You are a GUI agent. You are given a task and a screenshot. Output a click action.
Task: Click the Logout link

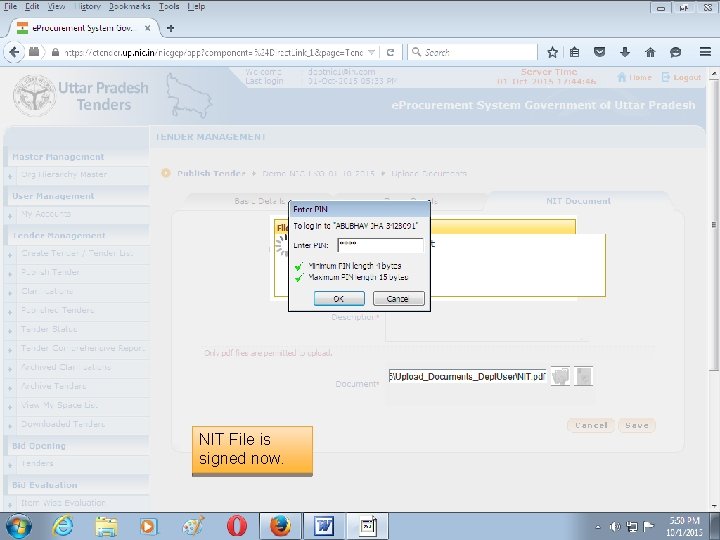pyautogui.click(x=682, y=77)
